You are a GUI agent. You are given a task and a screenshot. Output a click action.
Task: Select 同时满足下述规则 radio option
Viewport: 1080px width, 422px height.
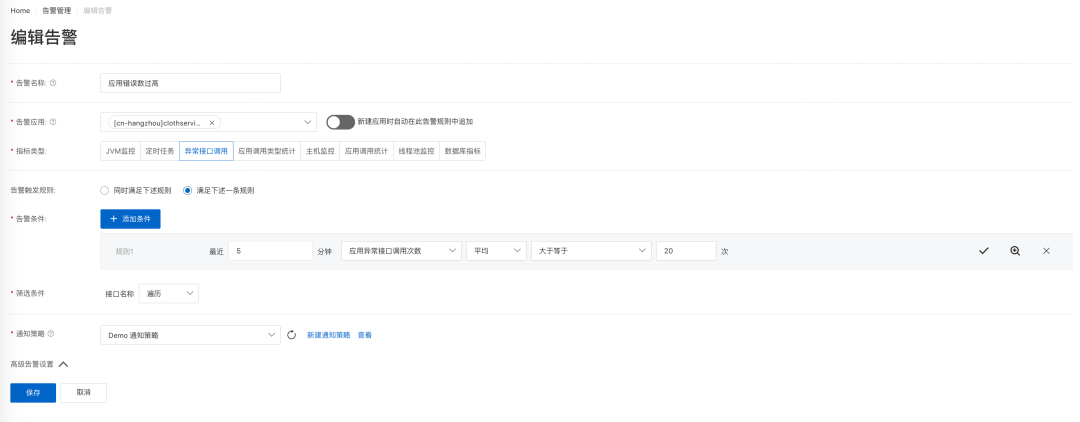coord(105,191)
